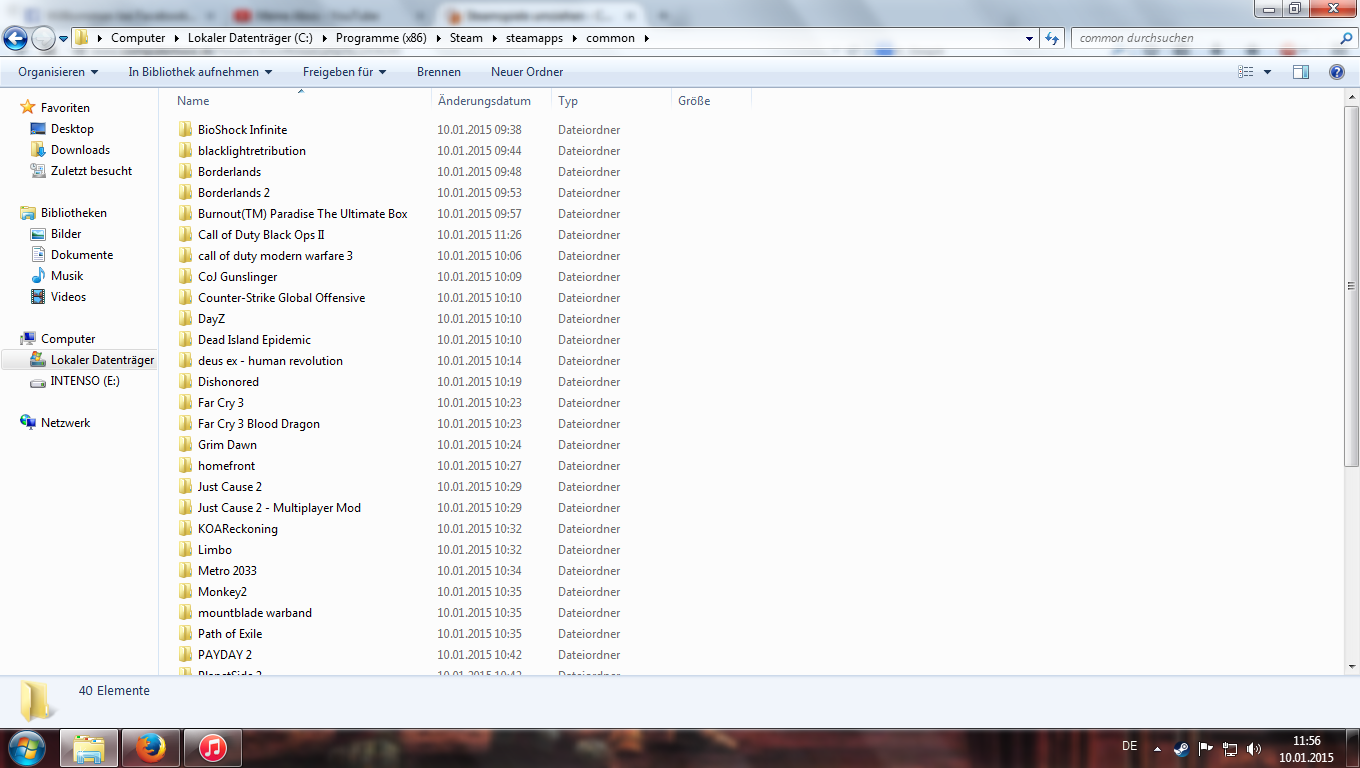Open Windows Explorer in the taskbar
This screenshot has height=768, width=1360.
[89, 748]
